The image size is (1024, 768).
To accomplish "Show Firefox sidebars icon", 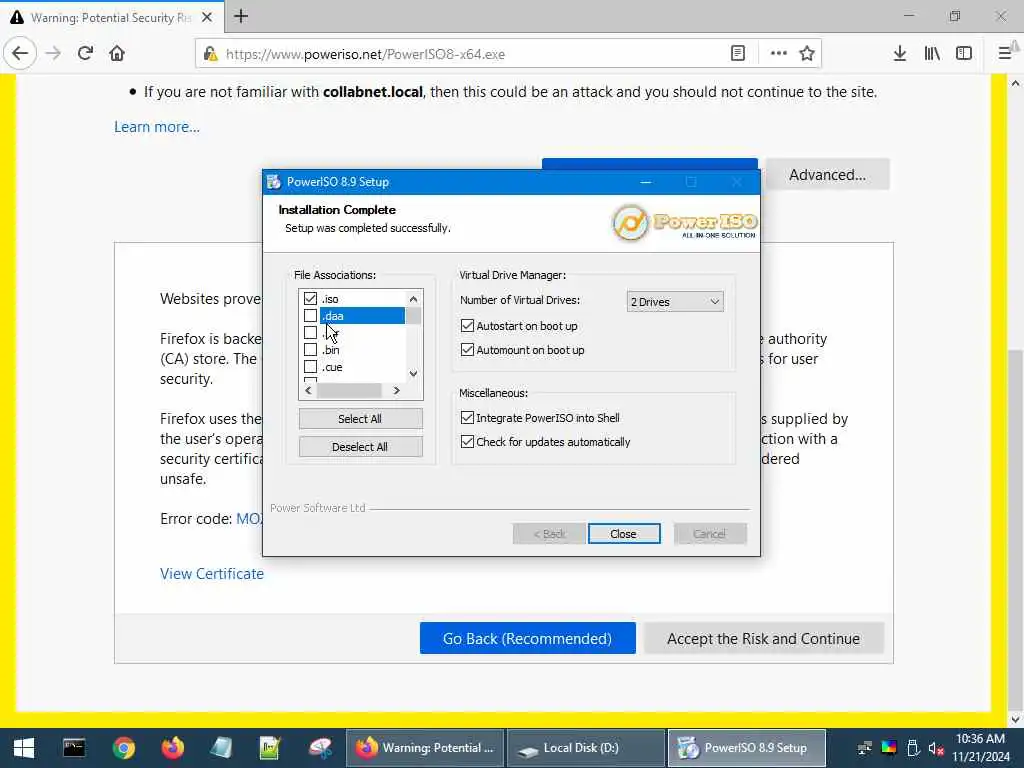I will click(x=964, y=54).
